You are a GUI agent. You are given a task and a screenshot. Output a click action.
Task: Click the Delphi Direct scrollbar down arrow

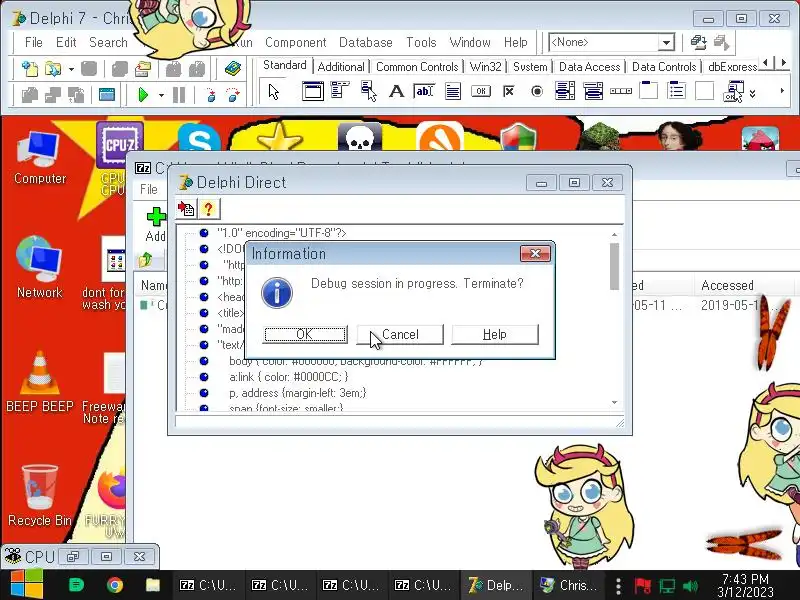(x=614, y=403)
